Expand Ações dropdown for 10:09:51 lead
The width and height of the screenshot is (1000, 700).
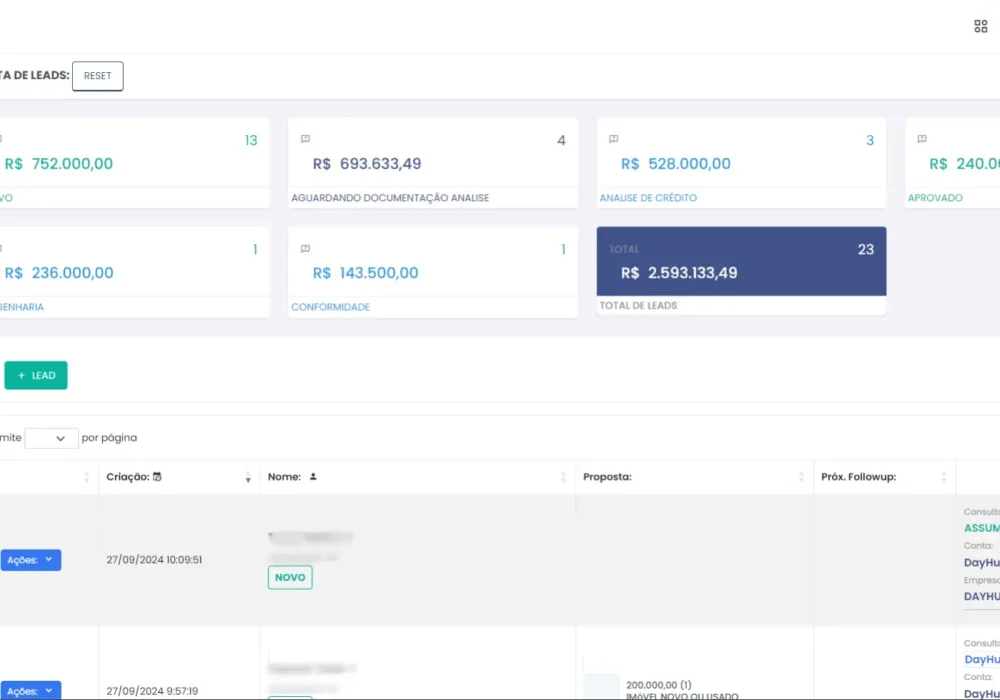[31, 560]
